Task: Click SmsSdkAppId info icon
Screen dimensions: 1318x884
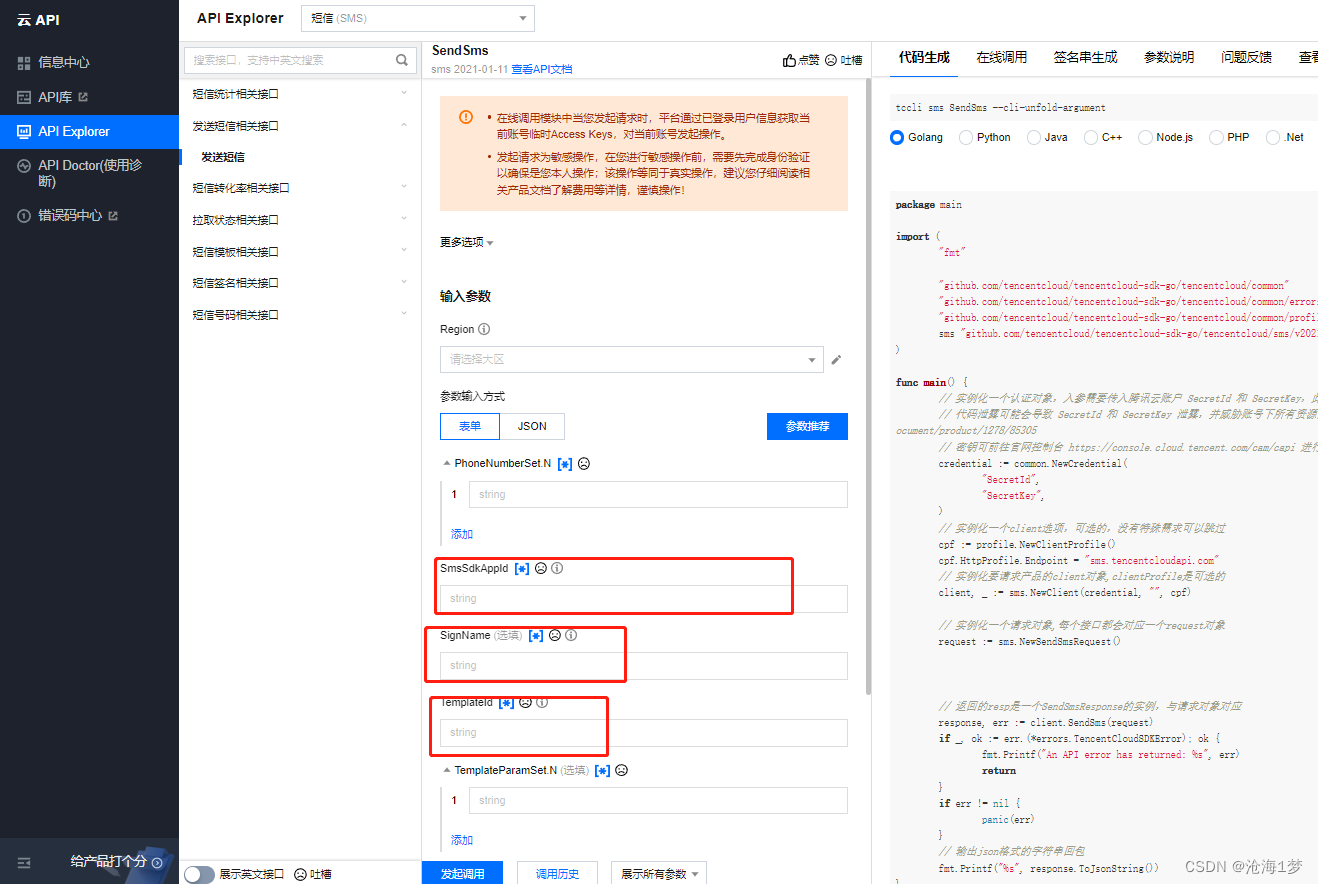Action: 557,568
